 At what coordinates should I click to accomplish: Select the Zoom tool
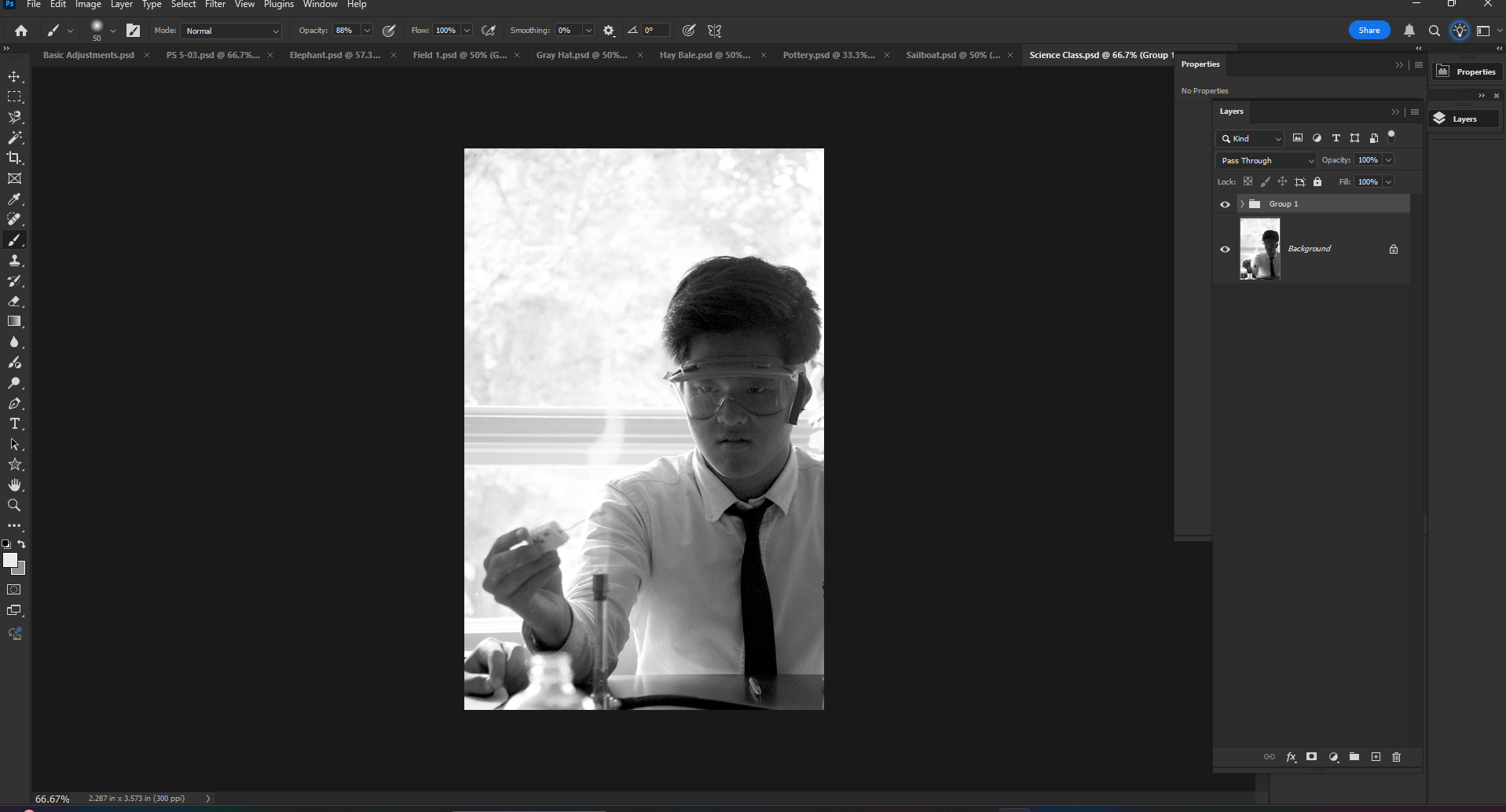point(14,506)
